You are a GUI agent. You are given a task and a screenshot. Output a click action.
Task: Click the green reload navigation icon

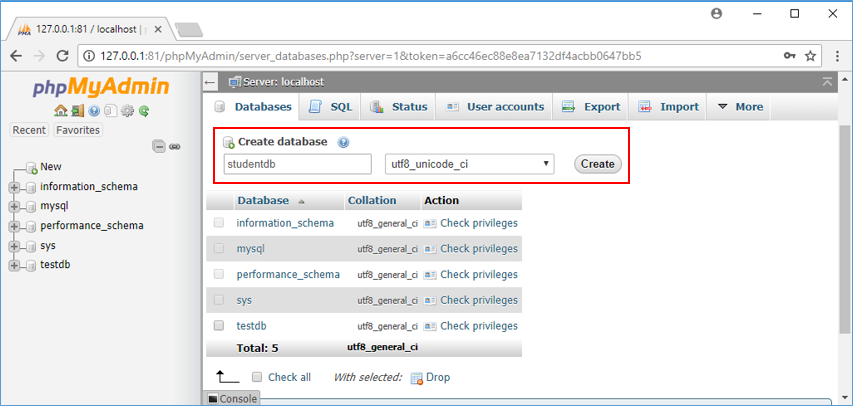click(x=144, y=111)
